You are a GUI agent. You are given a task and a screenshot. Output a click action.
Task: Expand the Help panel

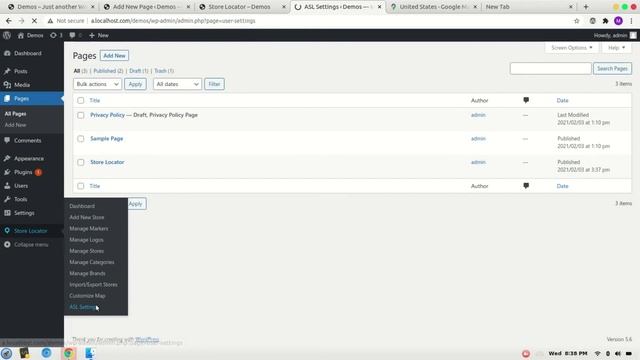click(x=617, y=48)
